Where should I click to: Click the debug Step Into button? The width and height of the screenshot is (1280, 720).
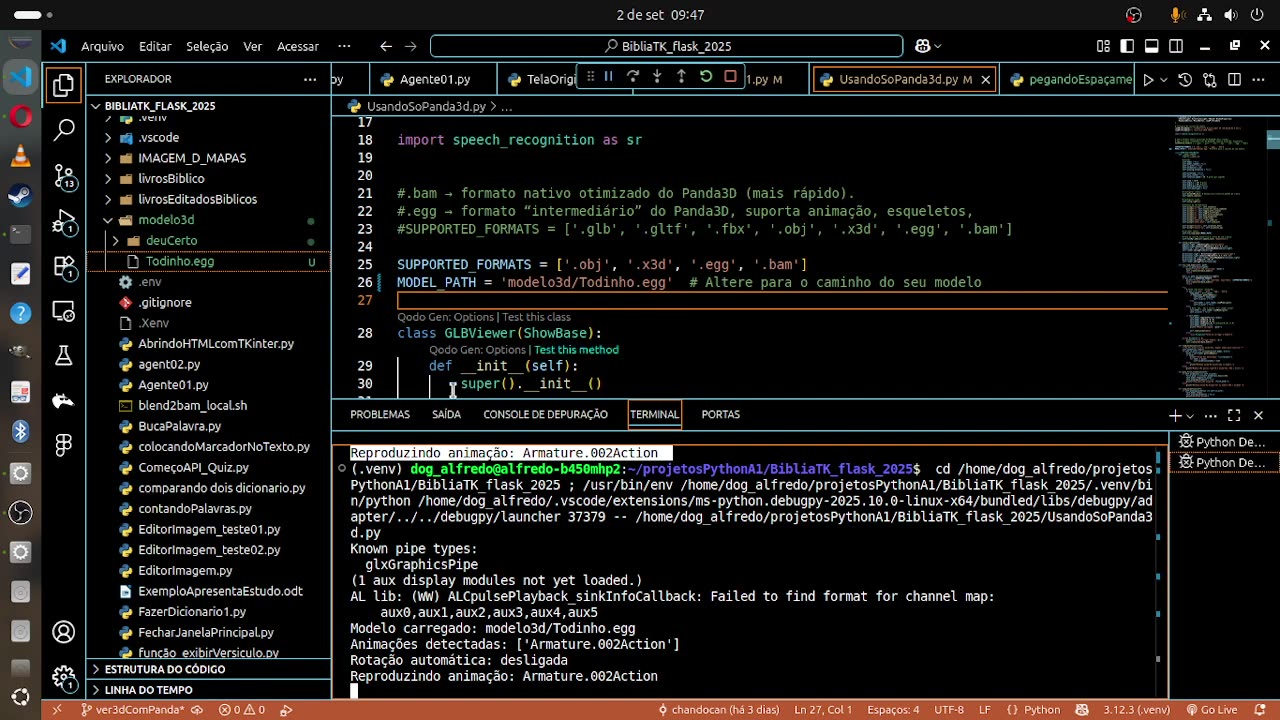(657, 77)
